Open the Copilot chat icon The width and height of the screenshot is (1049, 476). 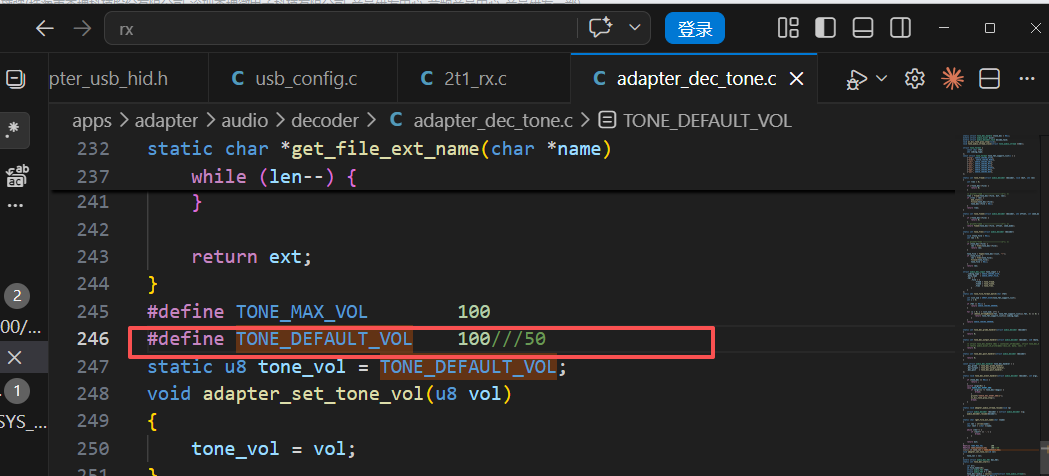(x=600, y=28)
